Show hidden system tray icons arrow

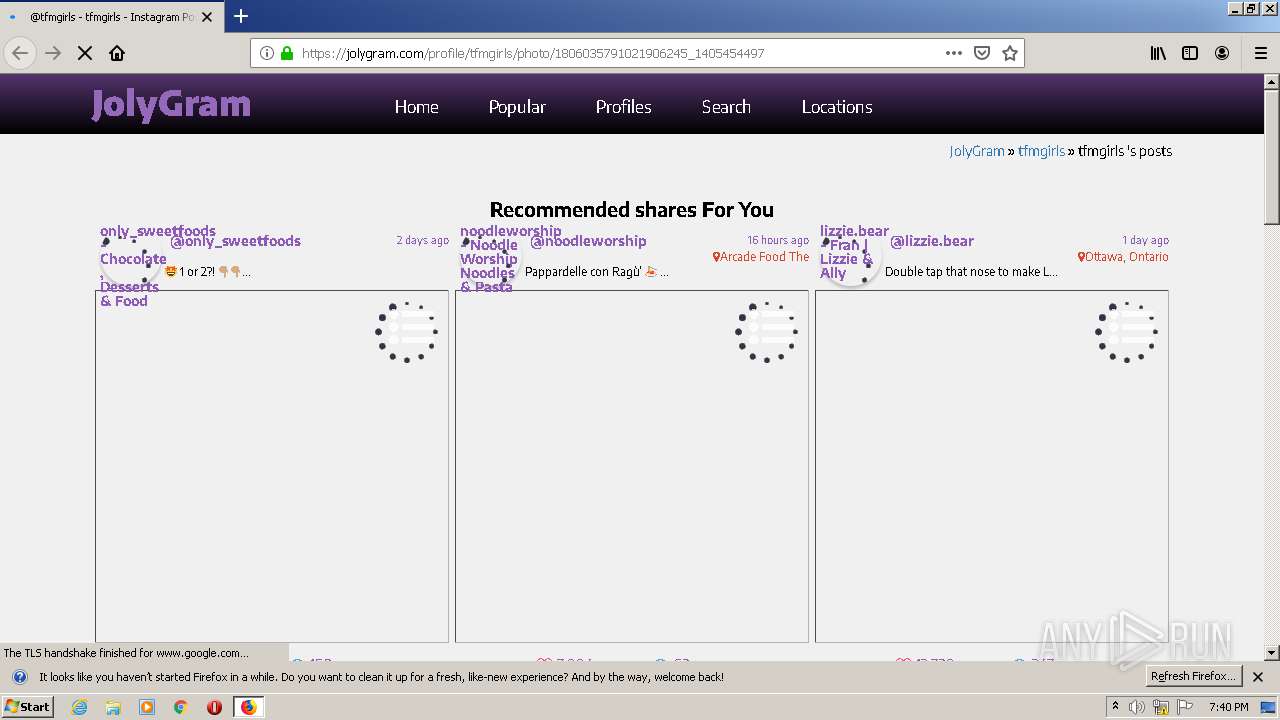pos(1115,707)
